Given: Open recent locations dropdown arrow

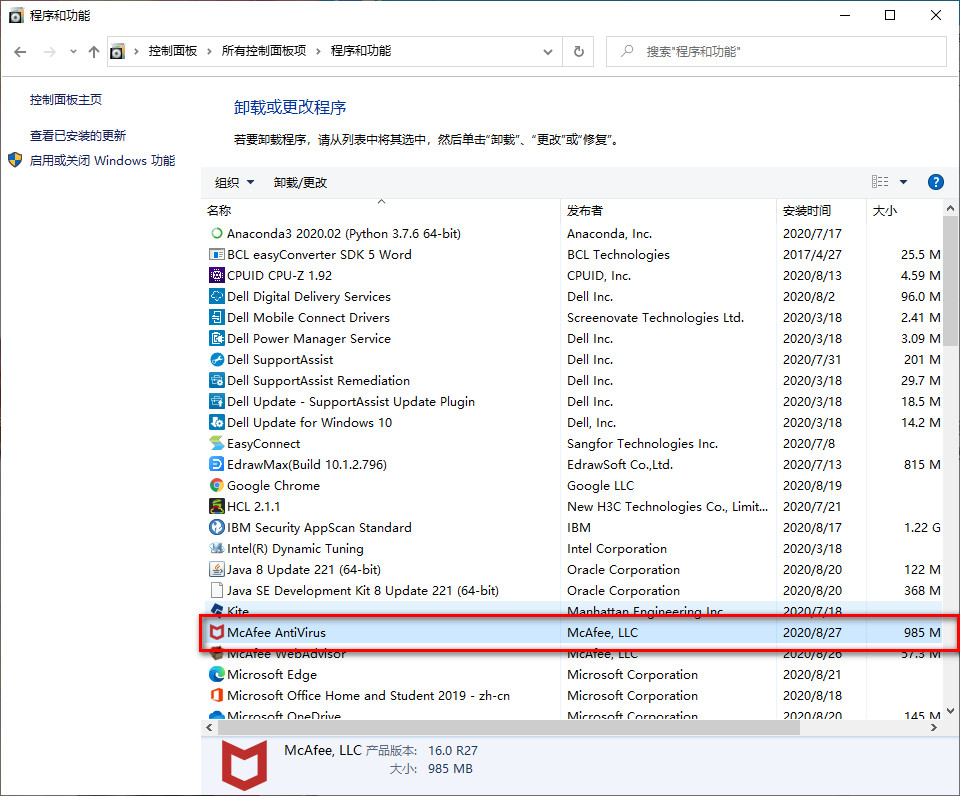Looking at the screenshot, I should pyautogui.click(x=73, y=51).
